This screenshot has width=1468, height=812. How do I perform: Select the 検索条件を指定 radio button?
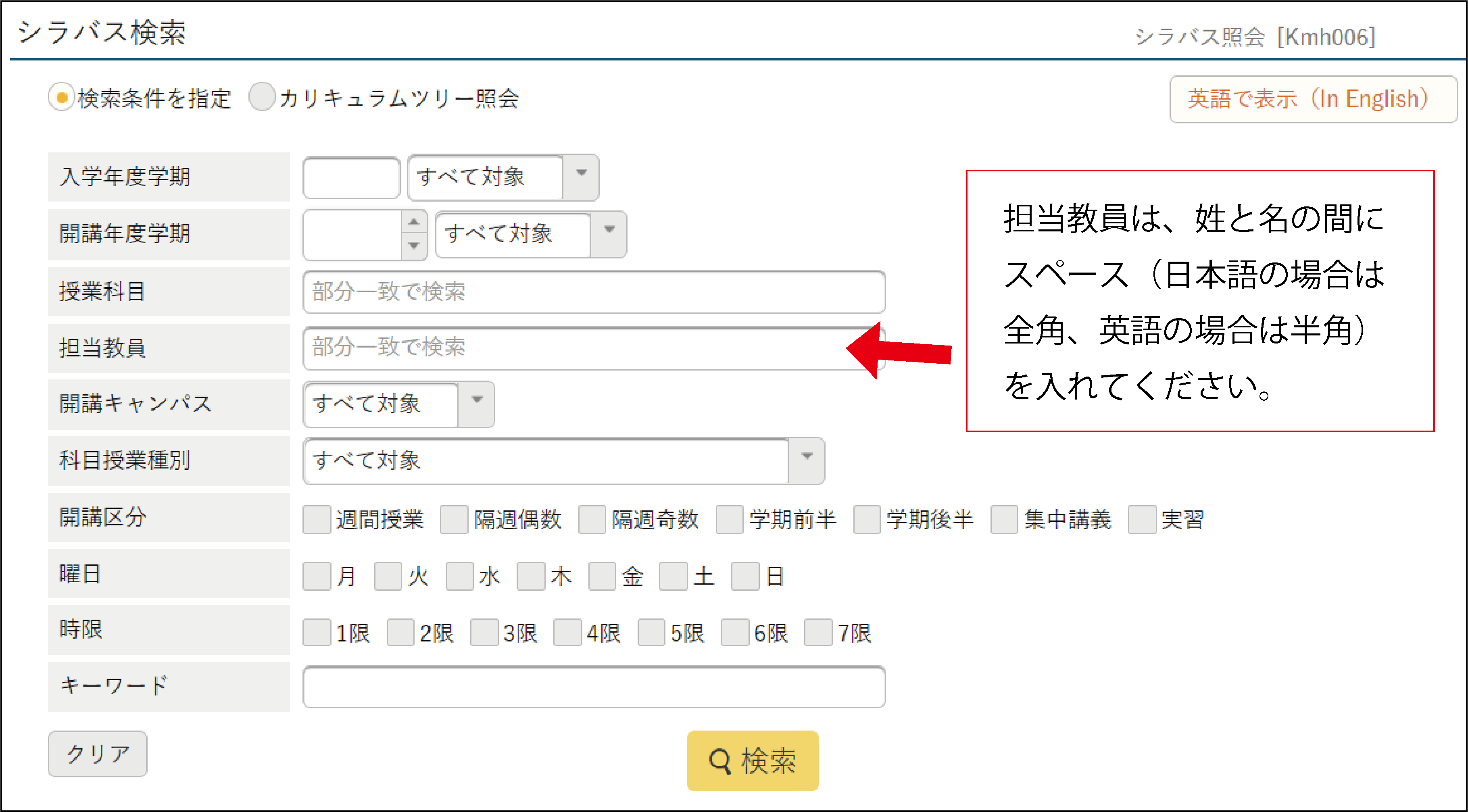[62, 98]
